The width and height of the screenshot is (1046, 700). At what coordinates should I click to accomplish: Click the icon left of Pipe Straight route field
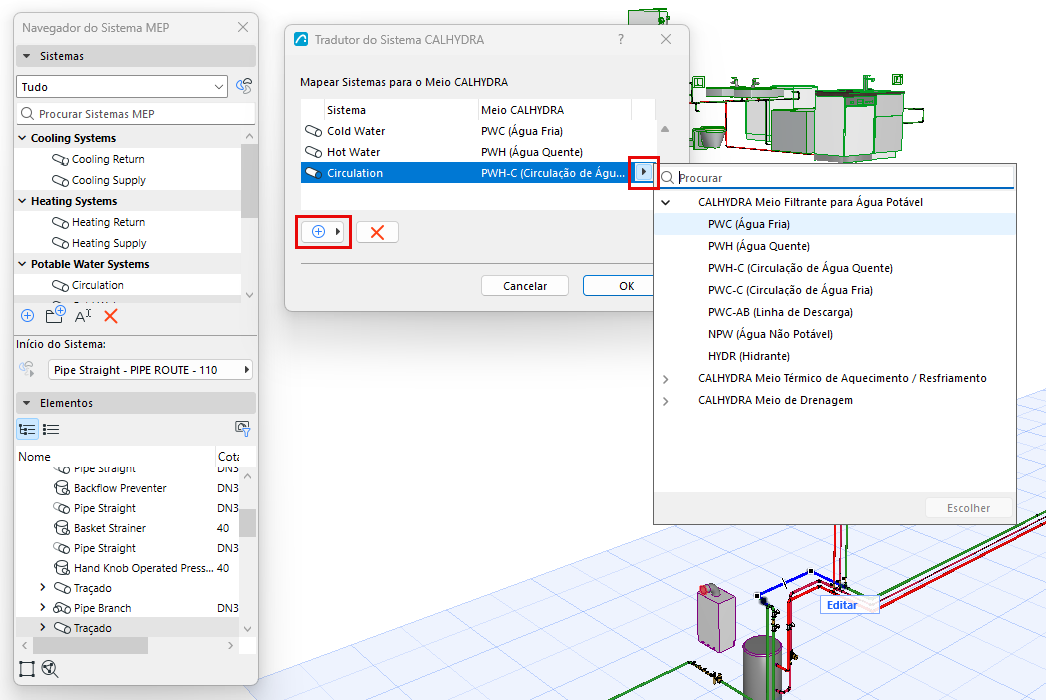point(27,369)
